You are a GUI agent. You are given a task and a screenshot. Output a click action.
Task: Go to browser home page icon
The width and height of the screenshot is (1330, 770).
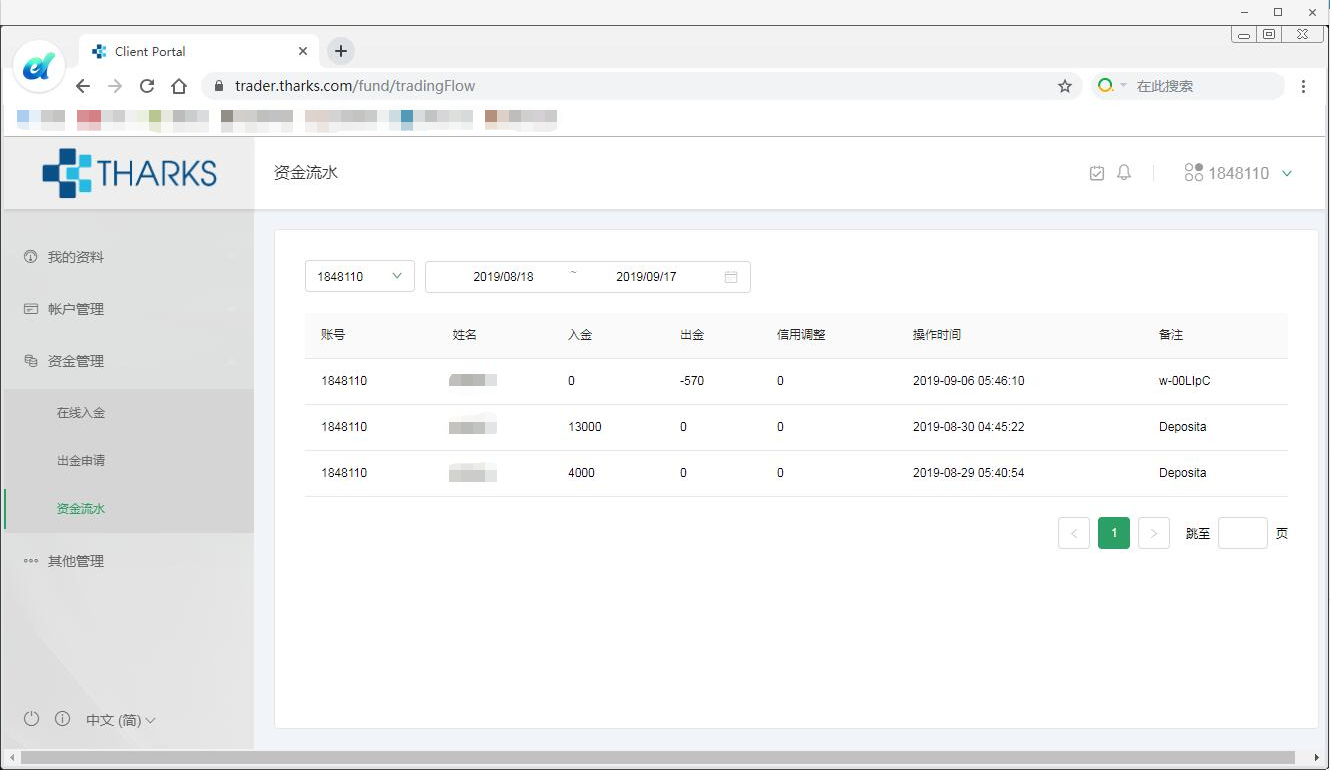(179, 86)
